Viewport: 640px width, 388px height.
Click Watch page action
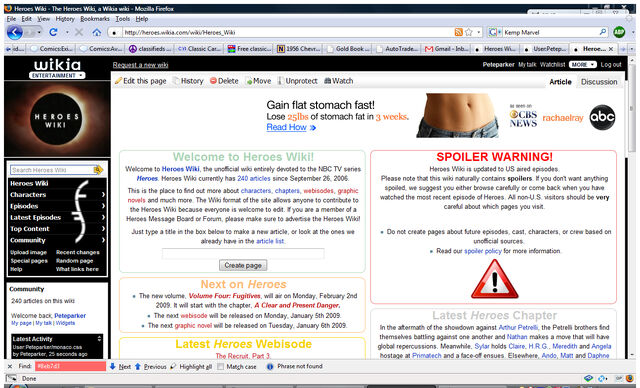338,81
